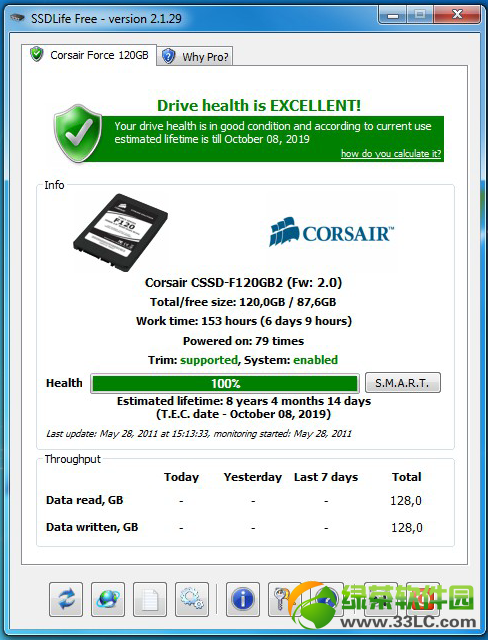Image resolution: width=488 pixels, height=643 pixels.
Task: Click the blank document toolbar button
Action: (150, 599)
